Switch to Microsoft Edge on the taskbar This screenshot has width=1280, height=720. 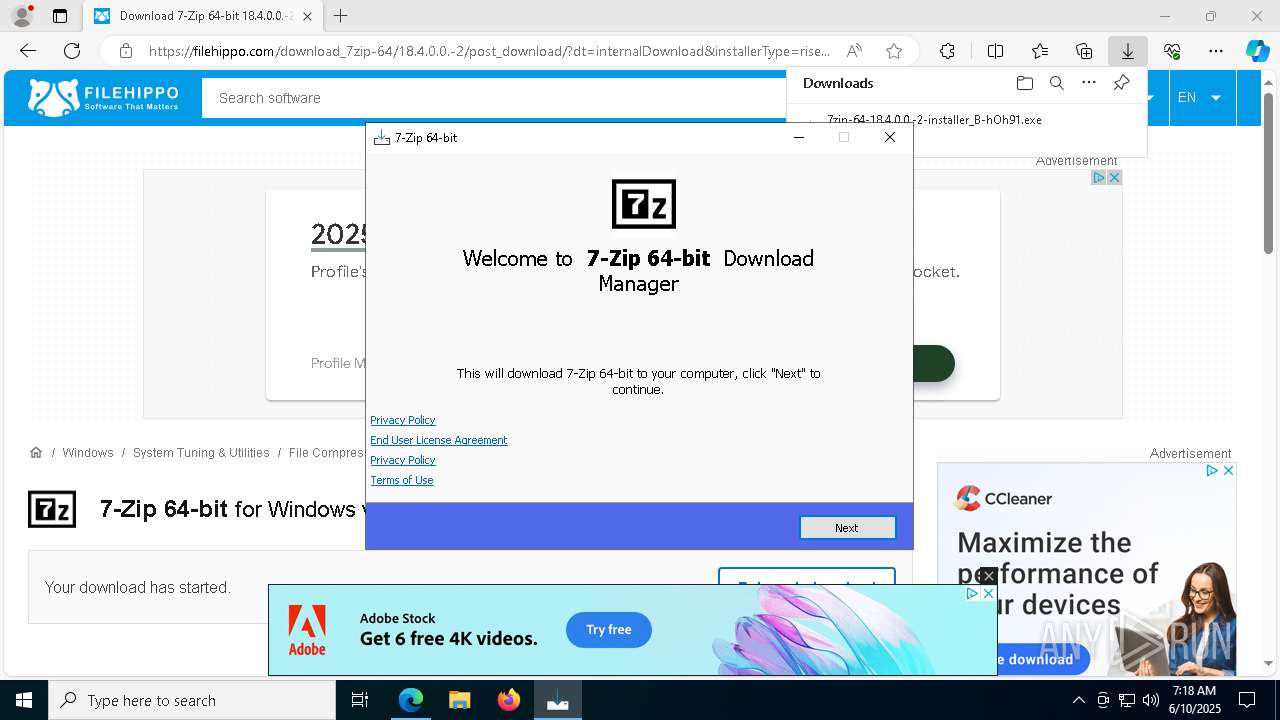point(411,700)
